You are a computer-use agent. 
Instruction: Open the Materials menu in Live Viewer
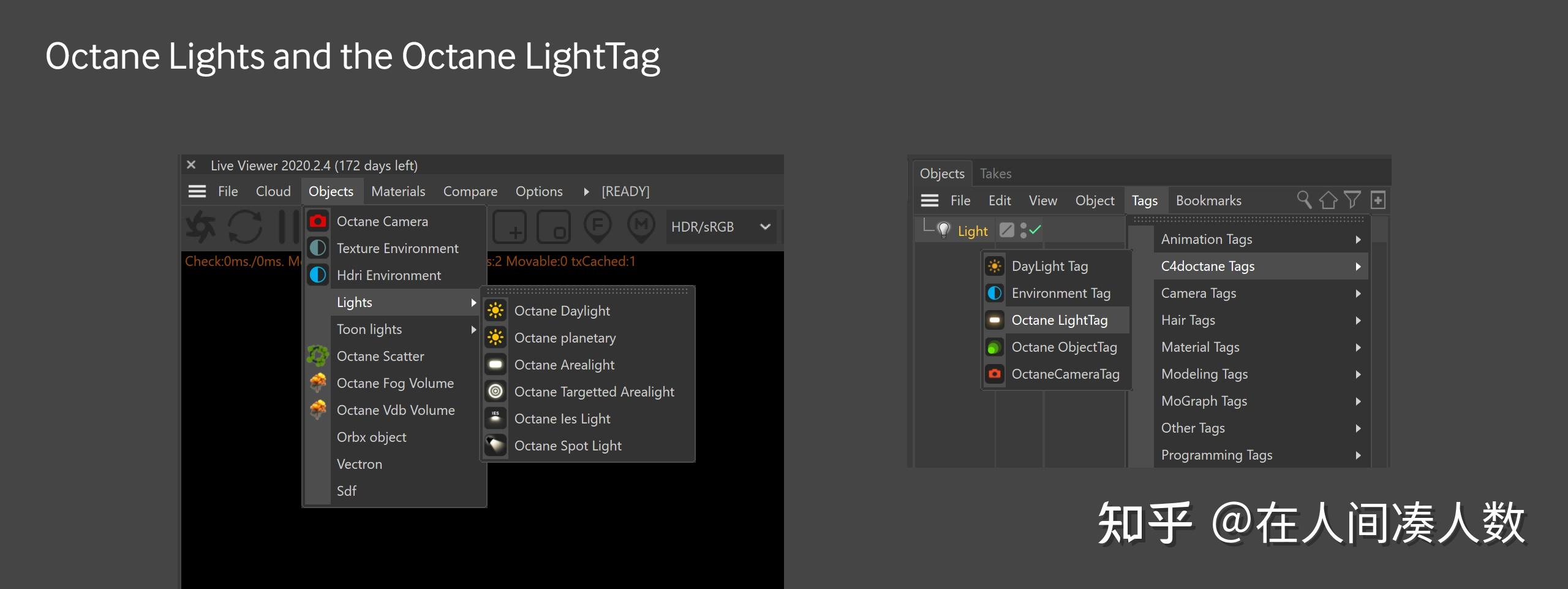coord(398,191)
